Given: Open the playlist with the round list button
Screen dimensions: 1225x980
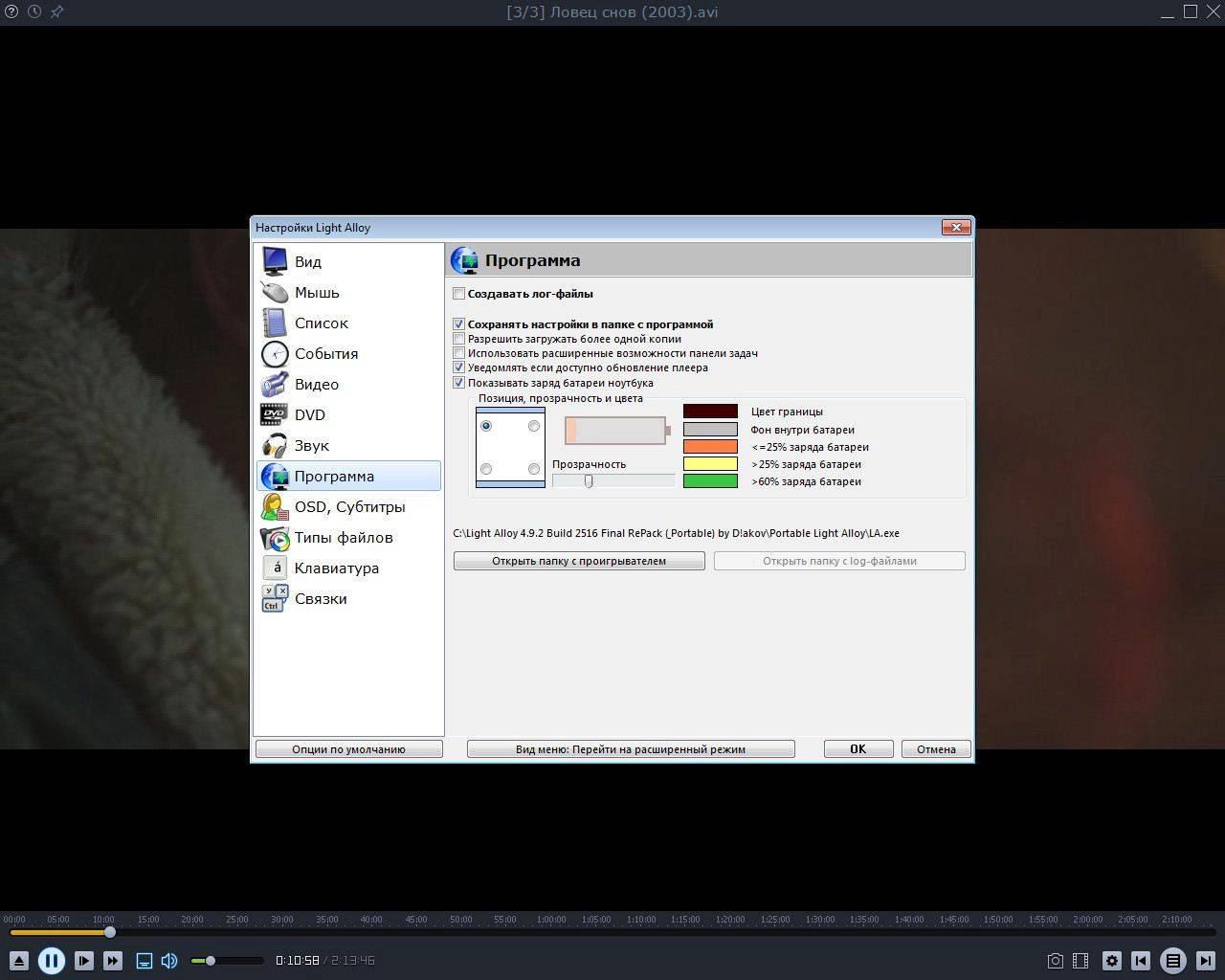Looking at the screenshot, I should [1173, 961].
